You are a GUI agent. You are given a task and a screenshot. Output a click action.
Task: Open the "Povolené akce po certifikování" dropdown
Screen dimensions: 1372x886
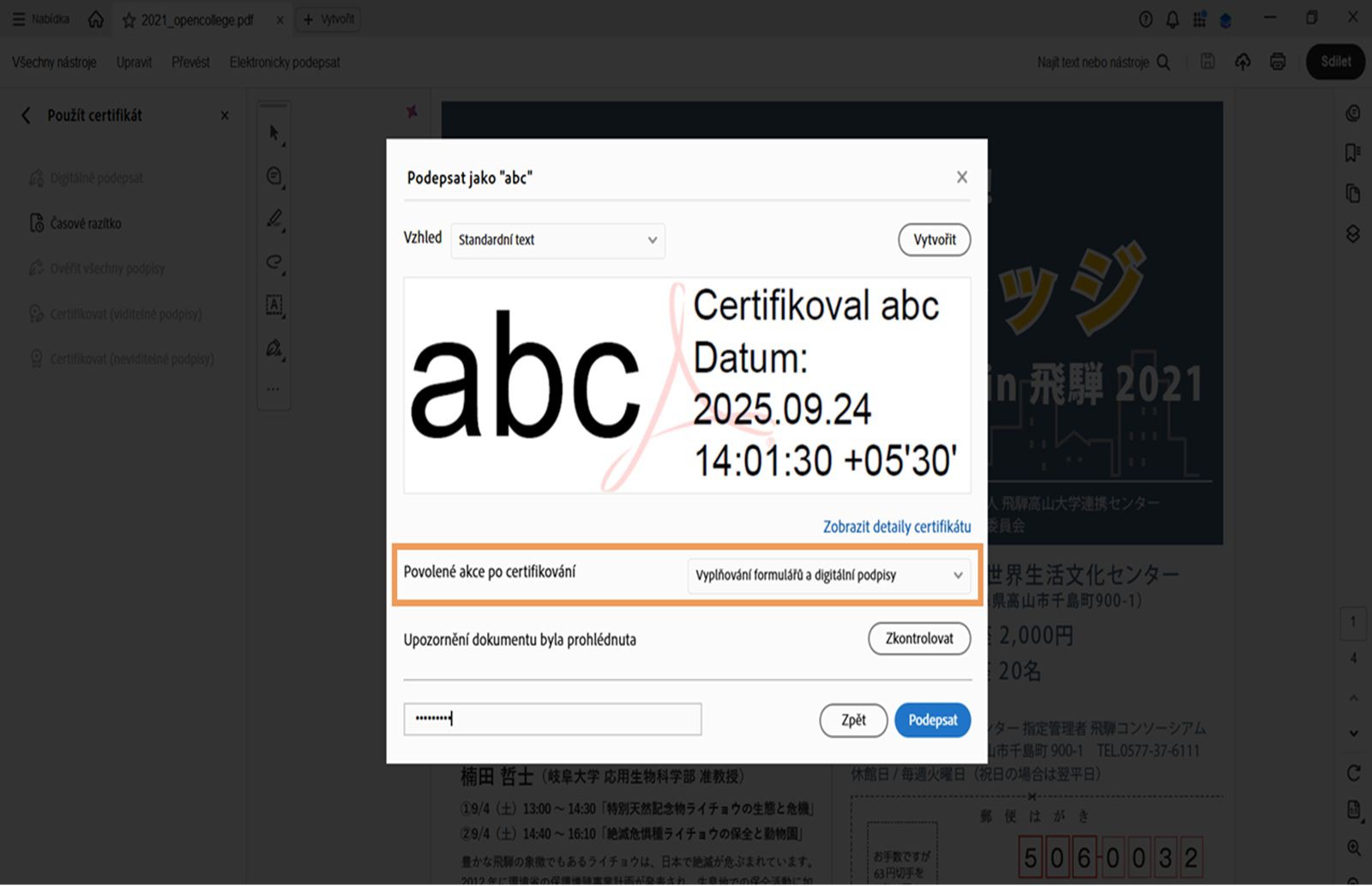click(828, 576)
